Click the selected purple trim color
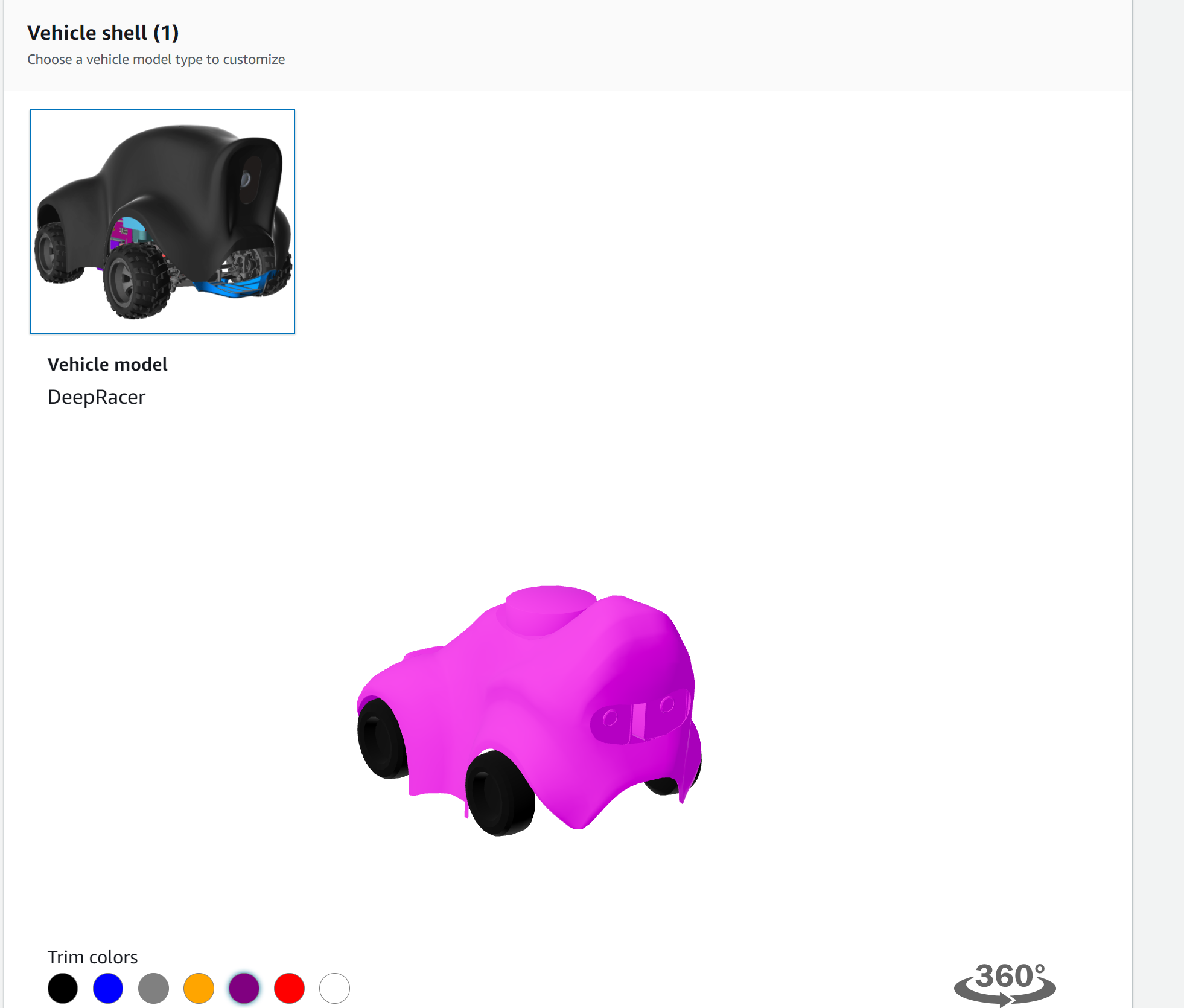The width and height of the screenshot is (1184, 1008). [x=244, y=988]
